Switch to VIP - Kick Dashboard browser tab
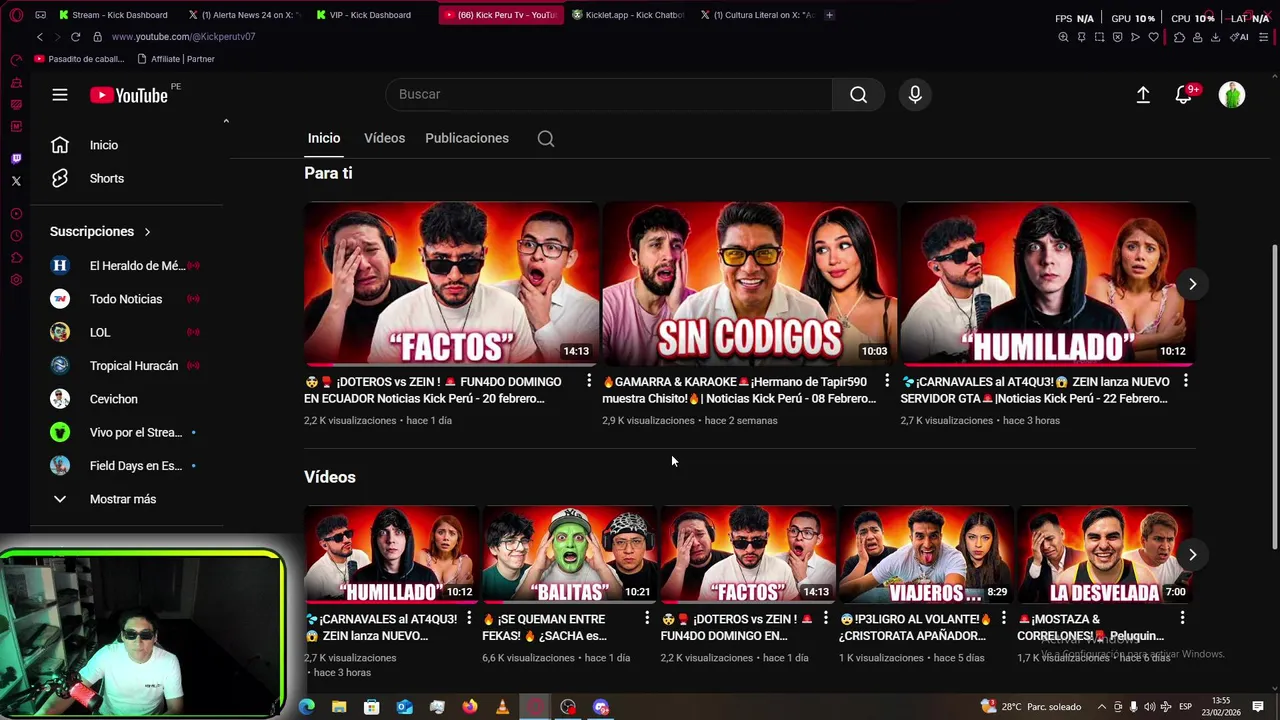 (x=363, y=15)
